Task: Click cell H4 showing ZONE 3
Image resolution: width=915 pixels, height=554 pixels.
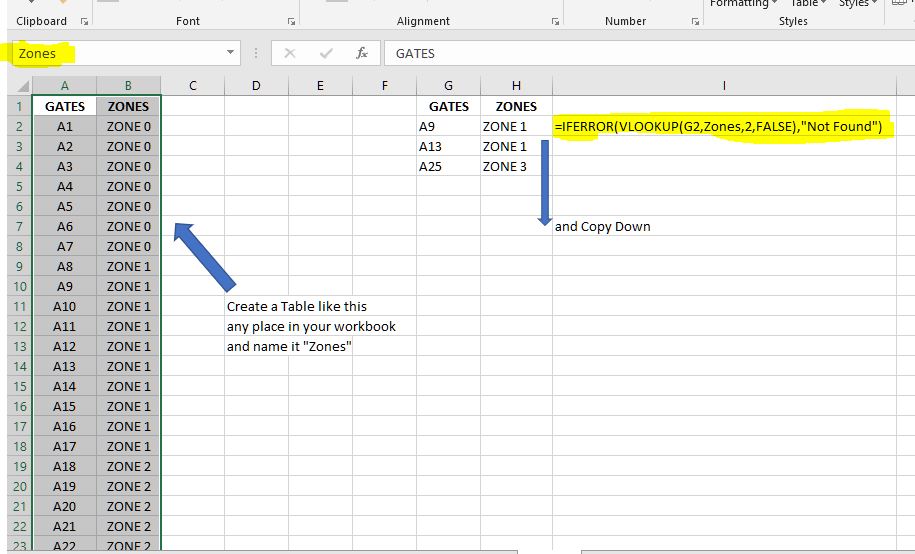Action: pyautogui.click(x=516, y=166)
